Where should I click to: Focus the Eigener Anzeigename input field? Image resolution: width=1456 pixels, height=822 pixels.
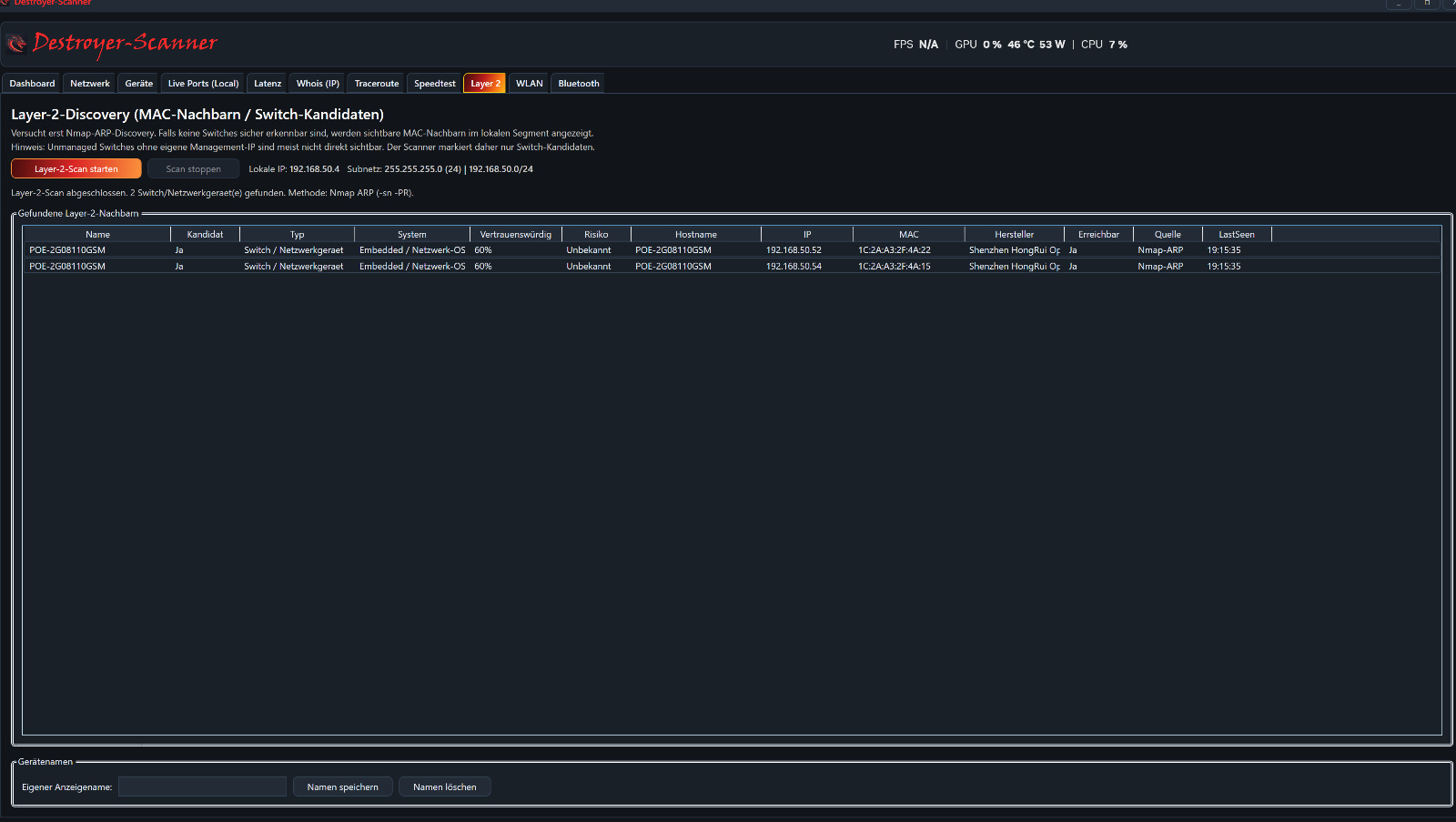click(202, 786)
